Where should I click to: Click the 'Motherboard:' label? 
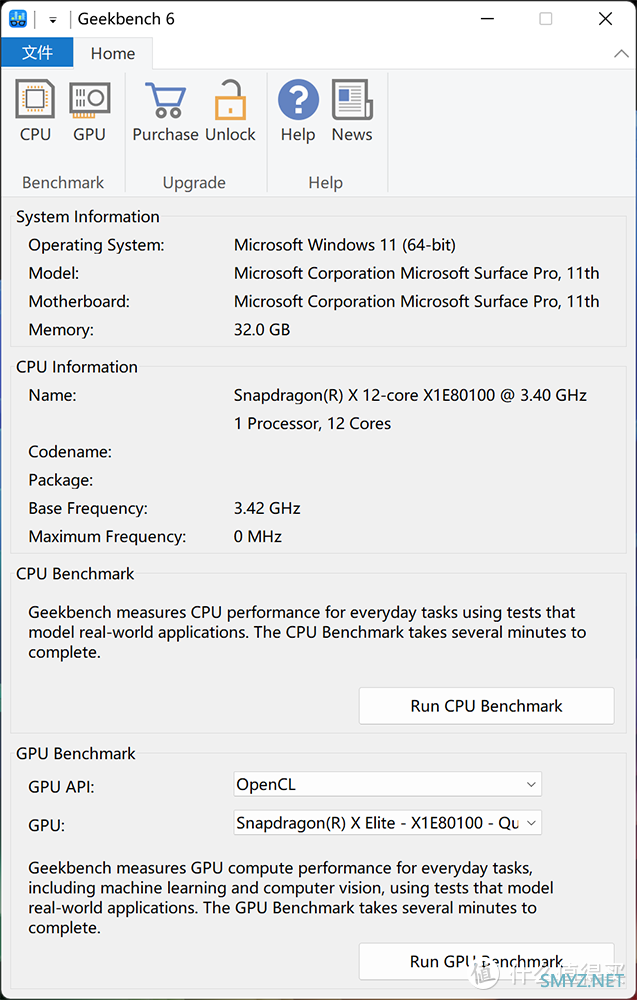[79, 301]
